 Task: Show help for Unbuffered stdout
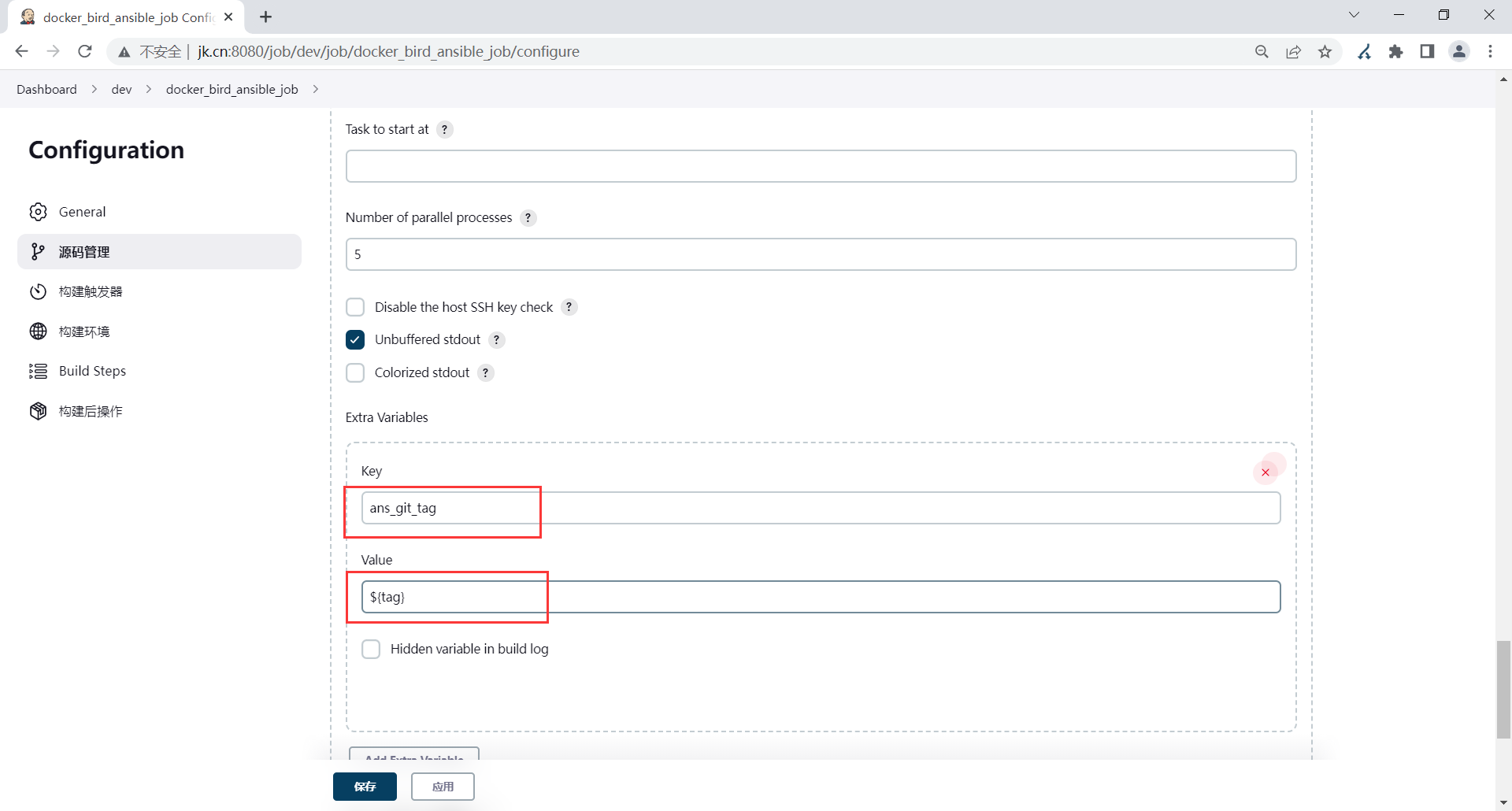click(497, 340)
